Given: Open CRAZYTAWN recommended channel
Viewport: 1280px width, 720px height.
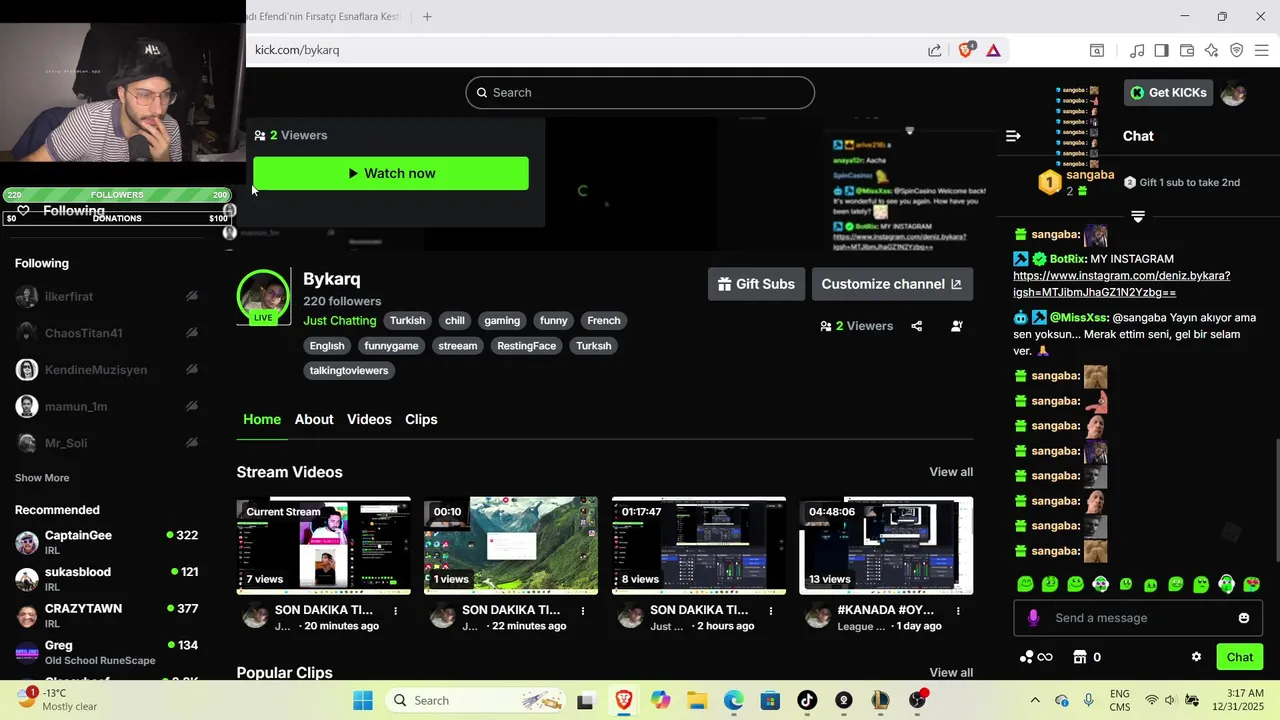Looking at the screenshot, I should tap(107, 615).
